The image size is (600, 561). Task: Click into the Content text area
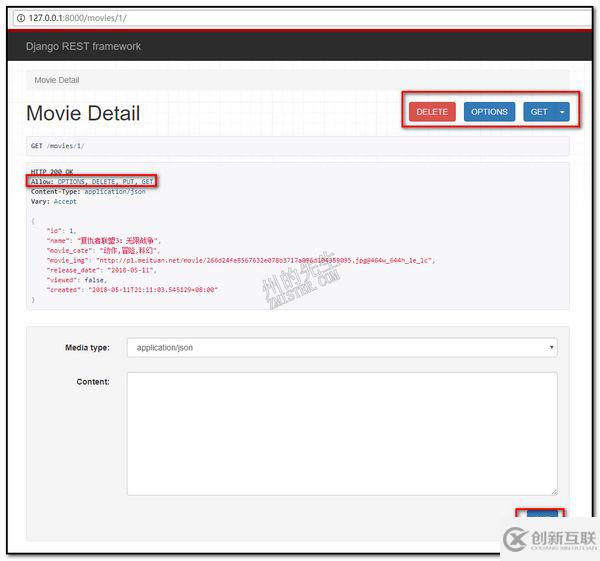(342, 434)
